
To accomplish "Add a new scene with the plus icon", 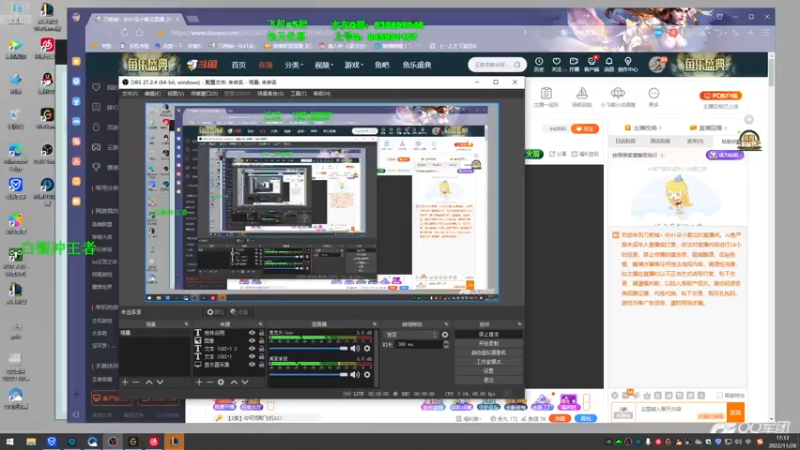I will [x=125, y=382].
